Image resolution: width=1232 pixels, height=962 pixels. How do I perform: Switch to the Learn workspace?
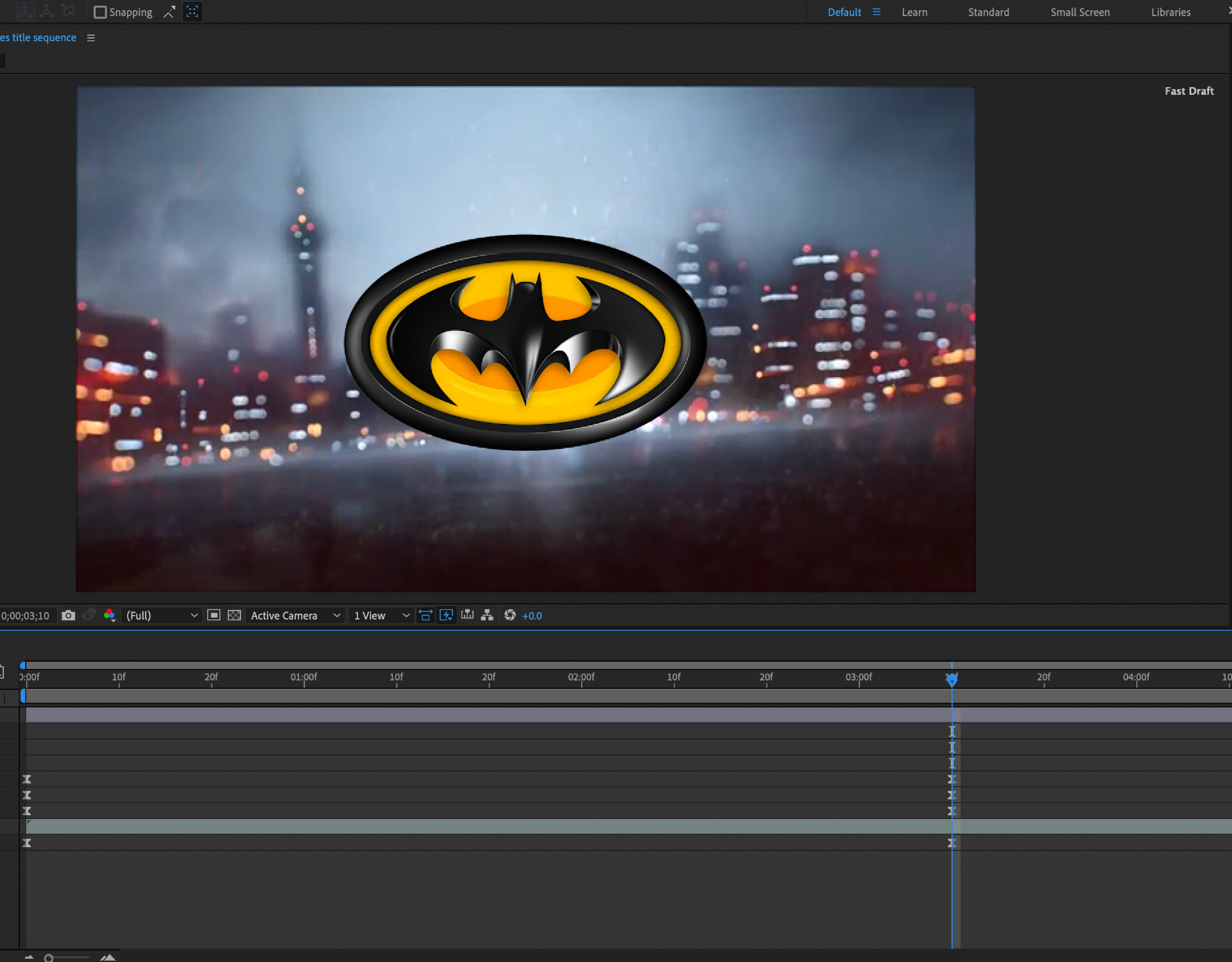pos(914,12)
